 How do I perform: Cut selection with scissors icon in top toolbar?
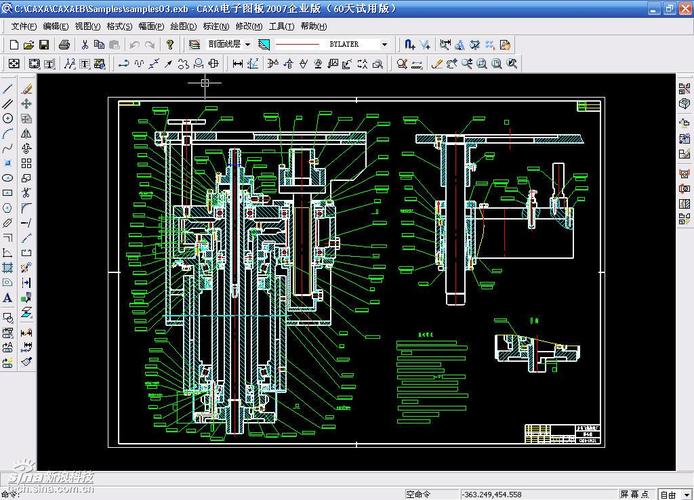pyautogui.click(x=85, y=45)
